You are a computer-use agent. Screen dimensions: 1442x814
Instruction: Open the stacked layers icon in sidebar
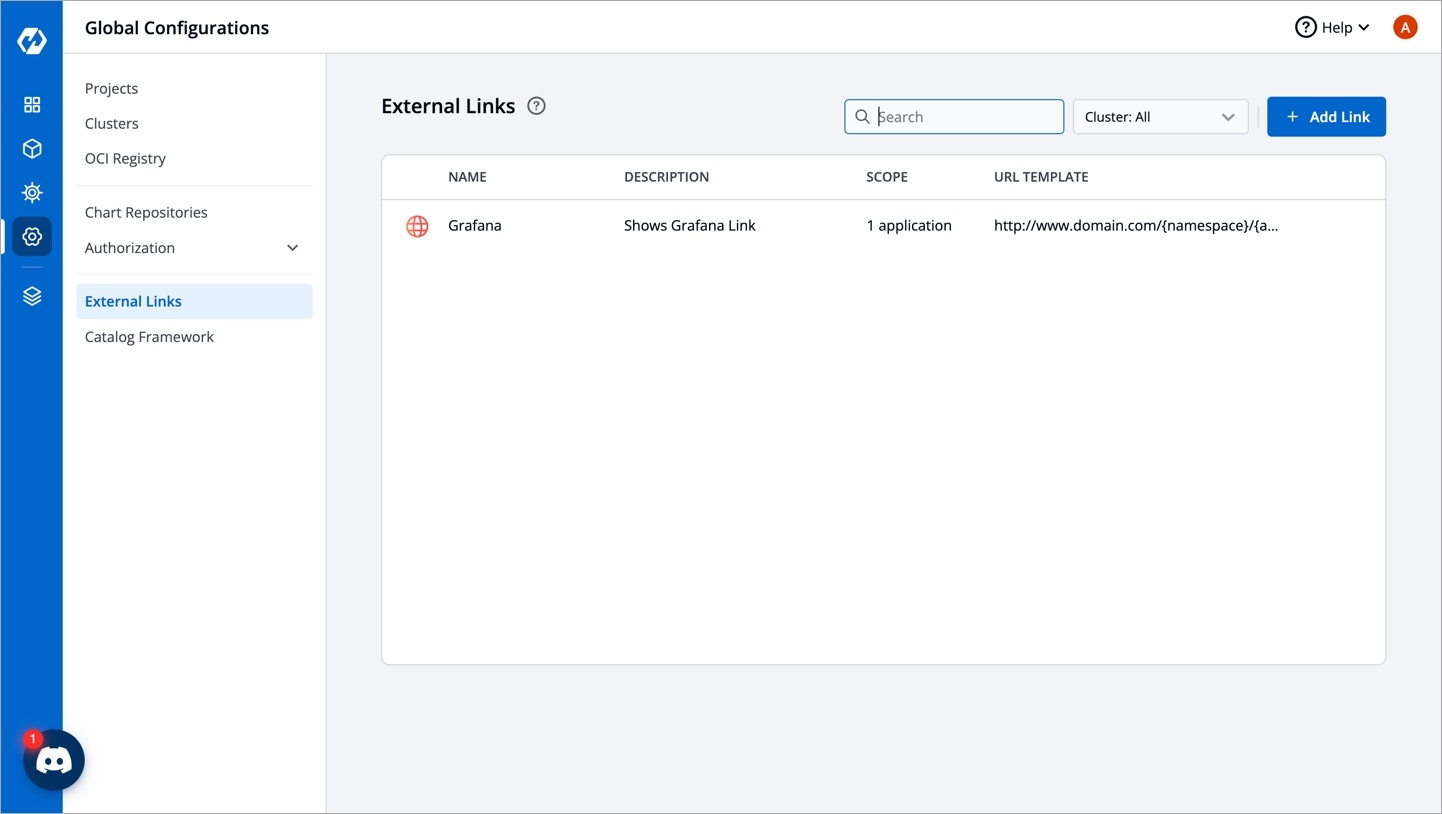click(32, 297)
